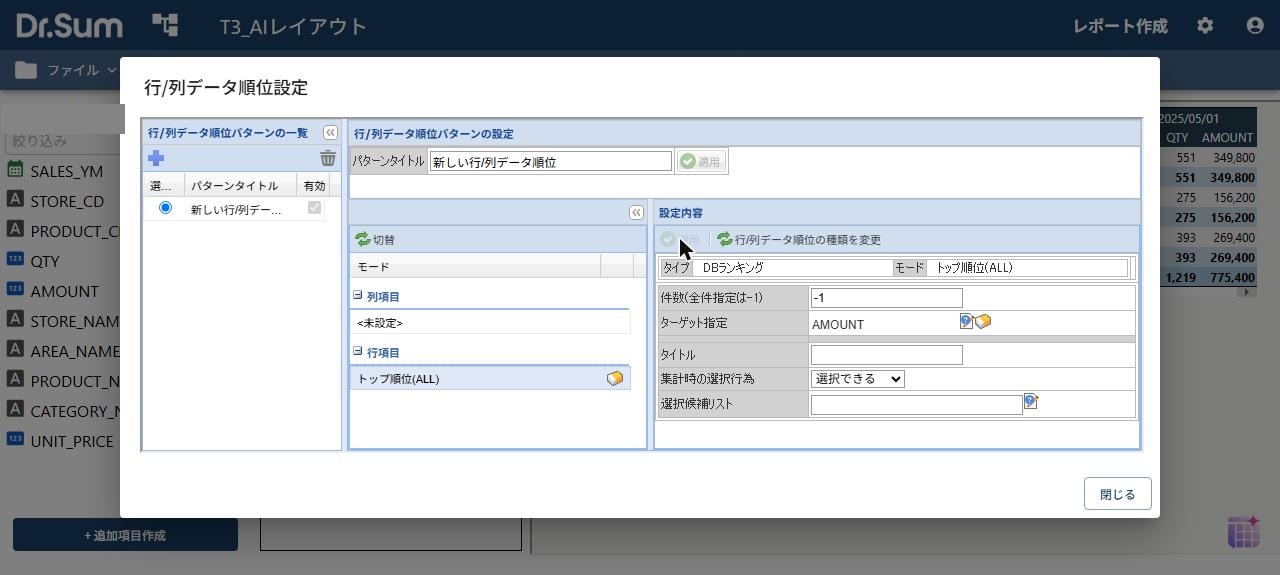Collapse the pattern list panel
The height and width of the screenshot is (575, 1280).
[330, 132]
